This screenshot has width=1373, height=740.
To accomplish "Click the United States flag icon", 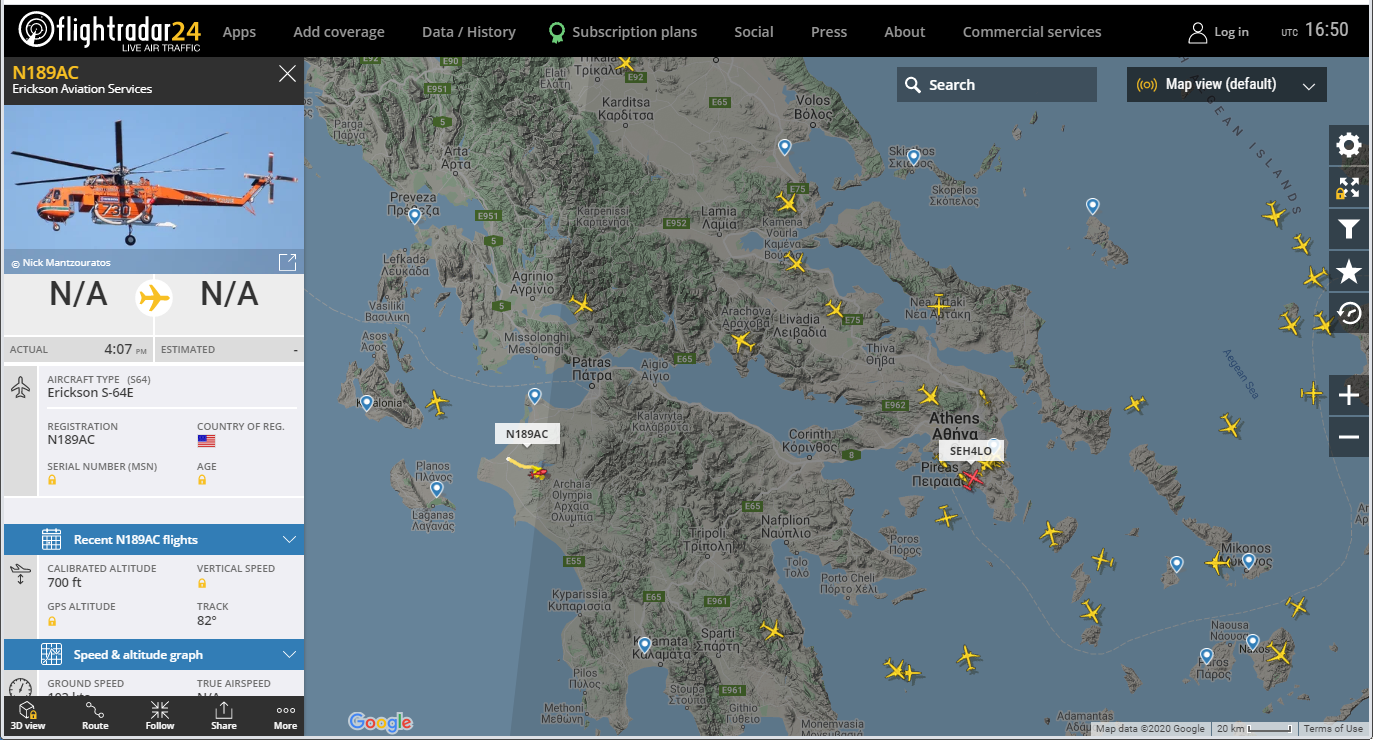I will pos(206,441).
